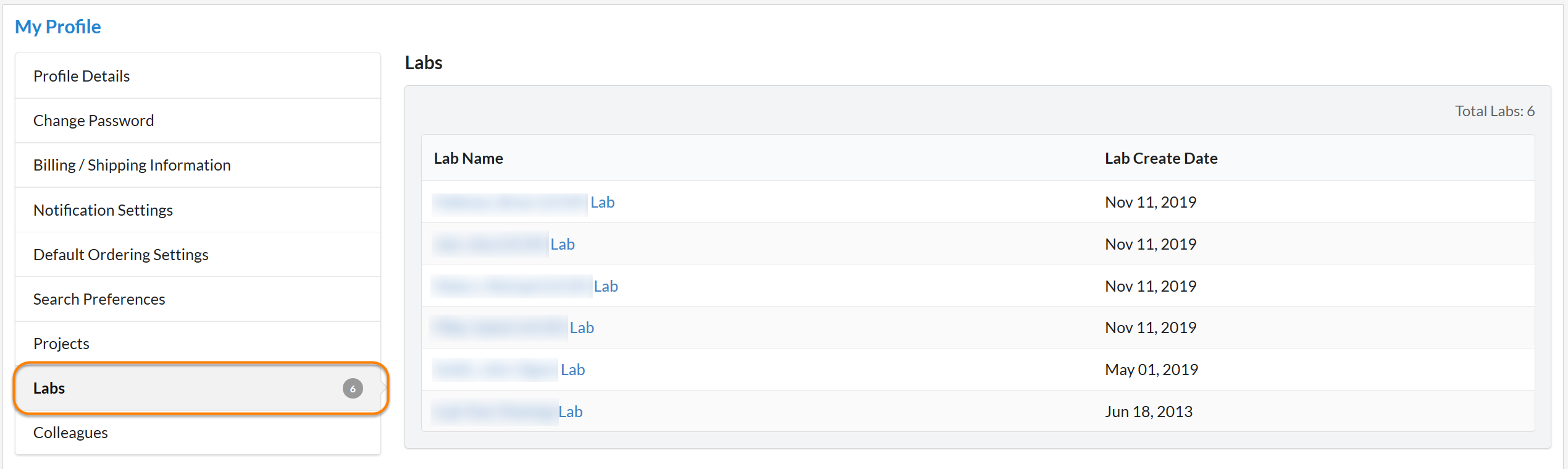Click the Total Labs: 6 label
This screenshot has height=469, width=1568.
click(1494, 111)
